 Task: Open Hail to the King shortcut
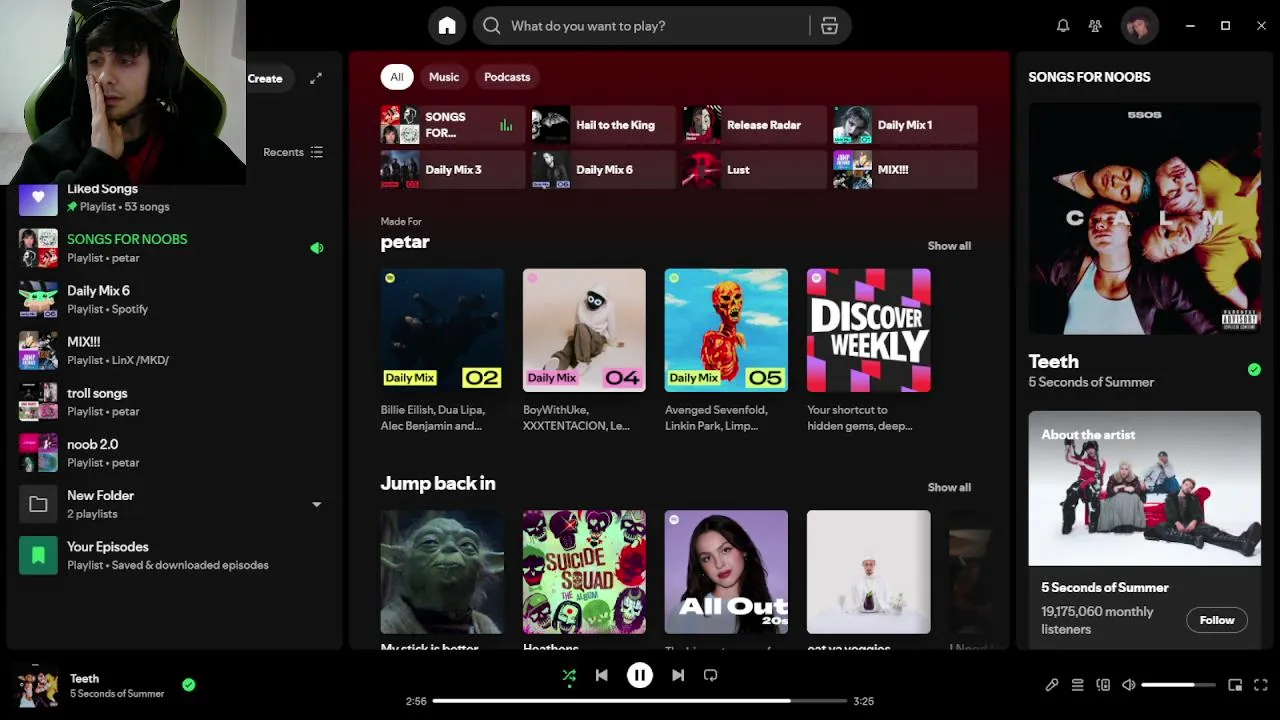click(602, 125)
